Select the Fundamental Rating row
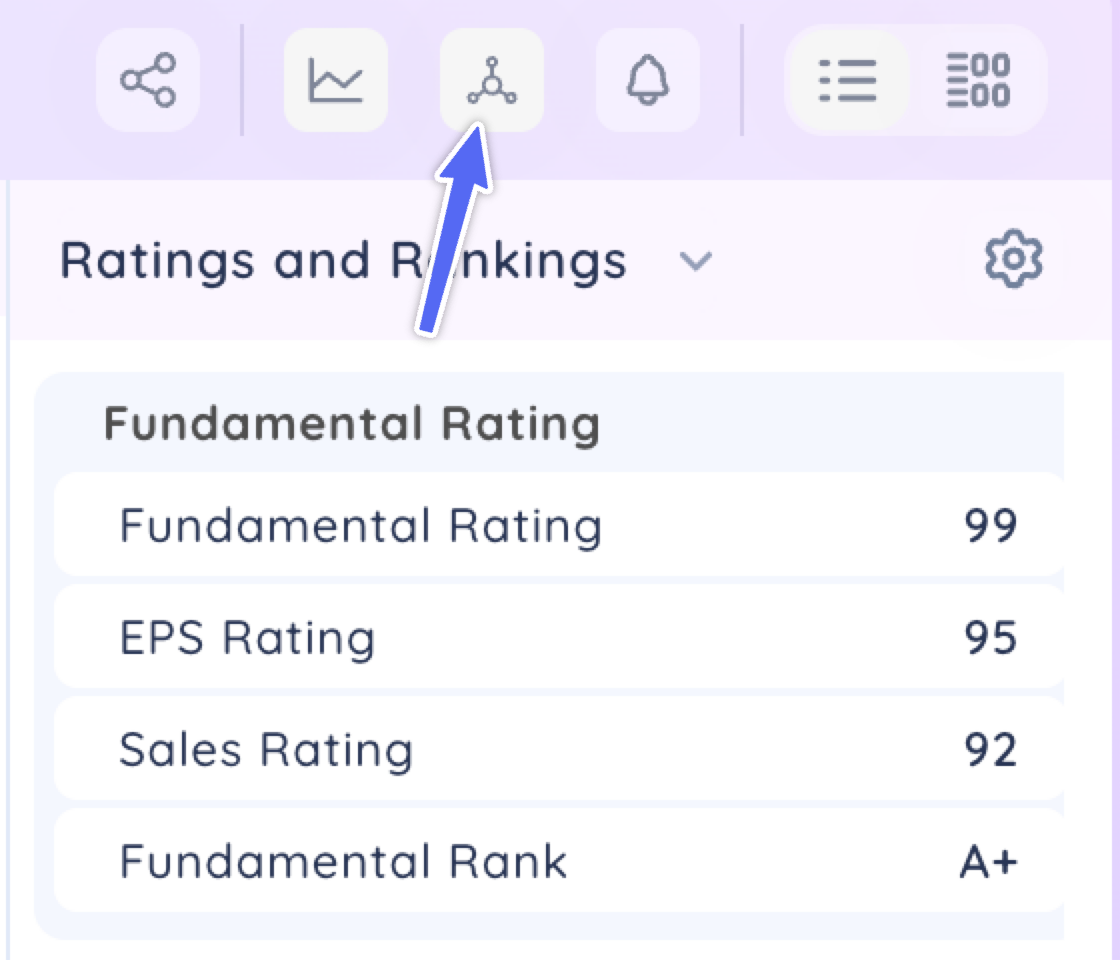This screenshot has width=1120, height=960. click(559, 525)
